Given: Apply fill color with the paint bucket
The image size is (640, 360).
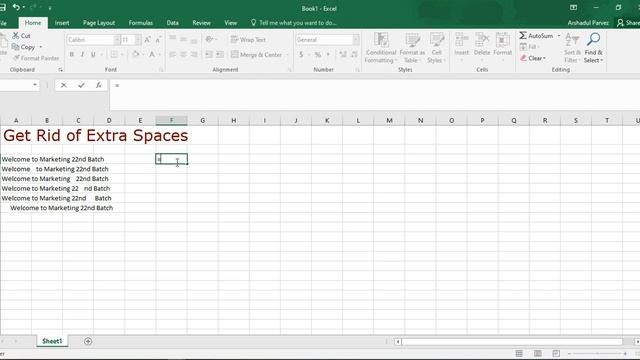Looking at the screenshot, I should [136, 54].
